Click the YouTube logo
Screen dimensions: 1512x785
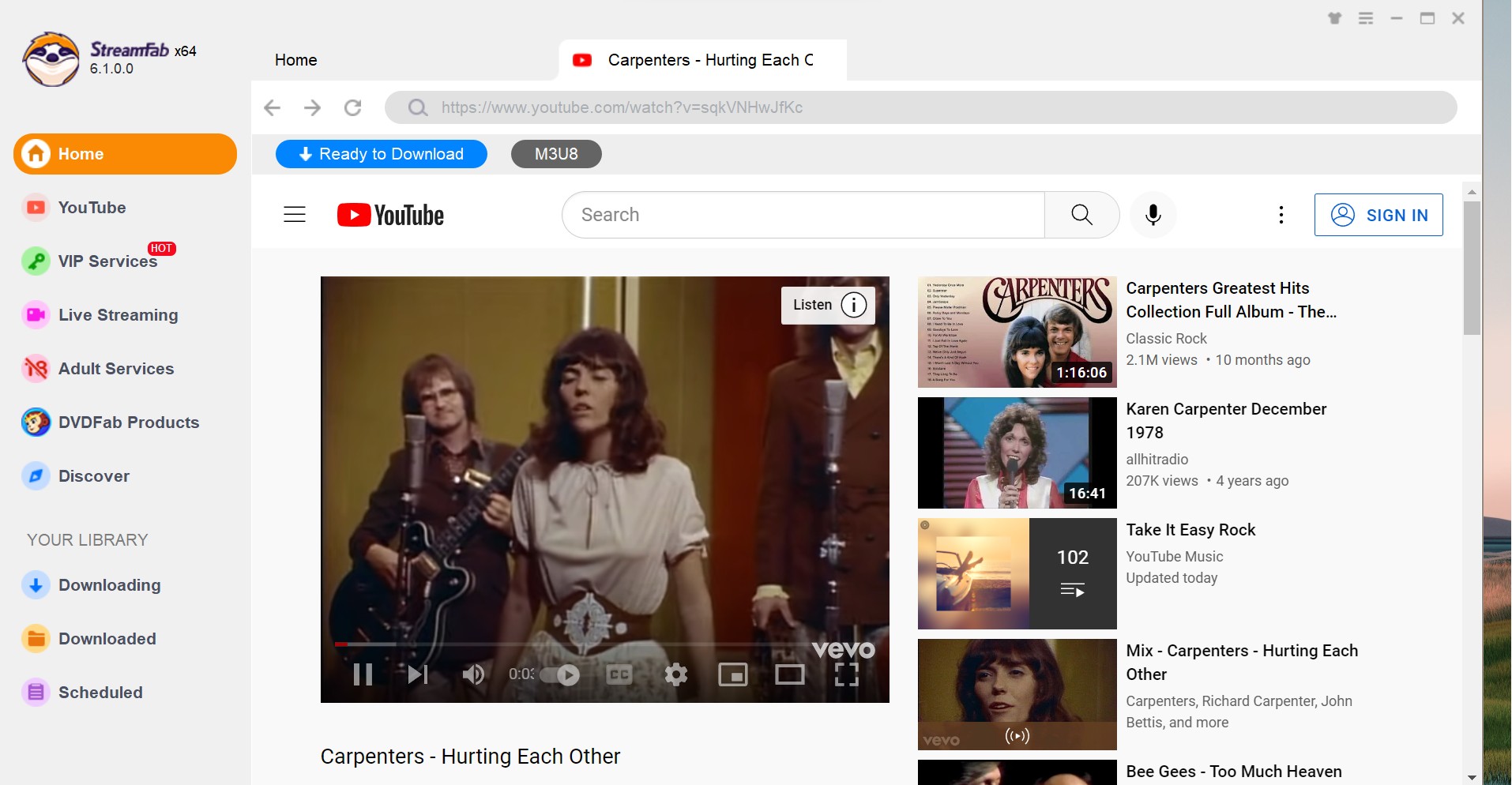pos(390,215)
